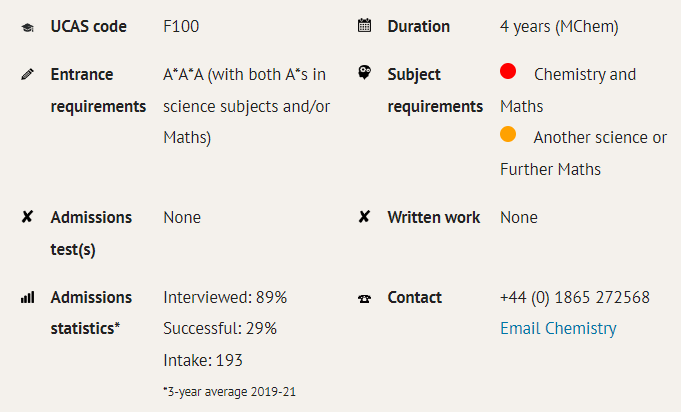Click the 3-year average 2019-21 footnote
681x412 pixels.
(229, 392)
